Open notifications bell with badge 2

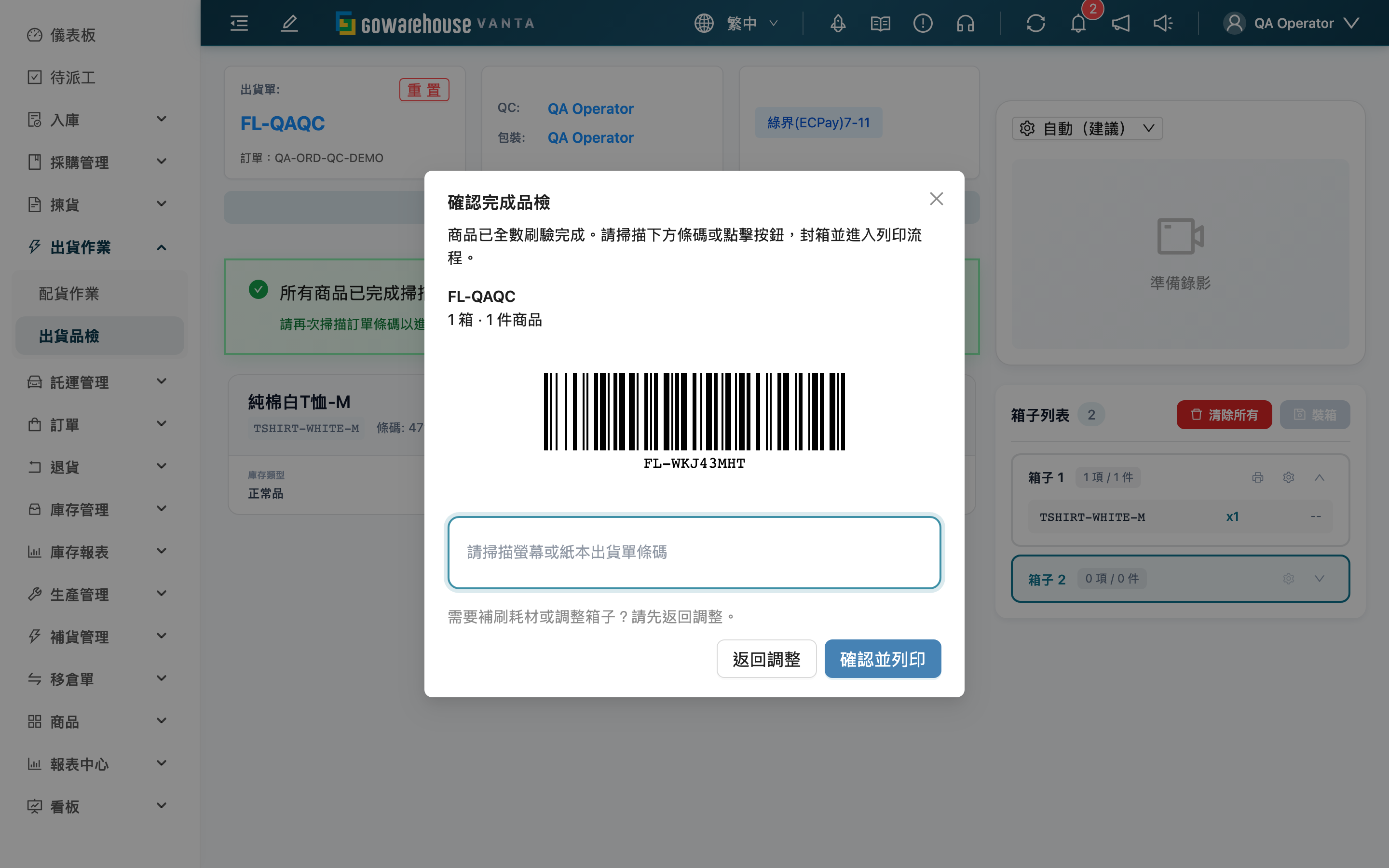1078,24
